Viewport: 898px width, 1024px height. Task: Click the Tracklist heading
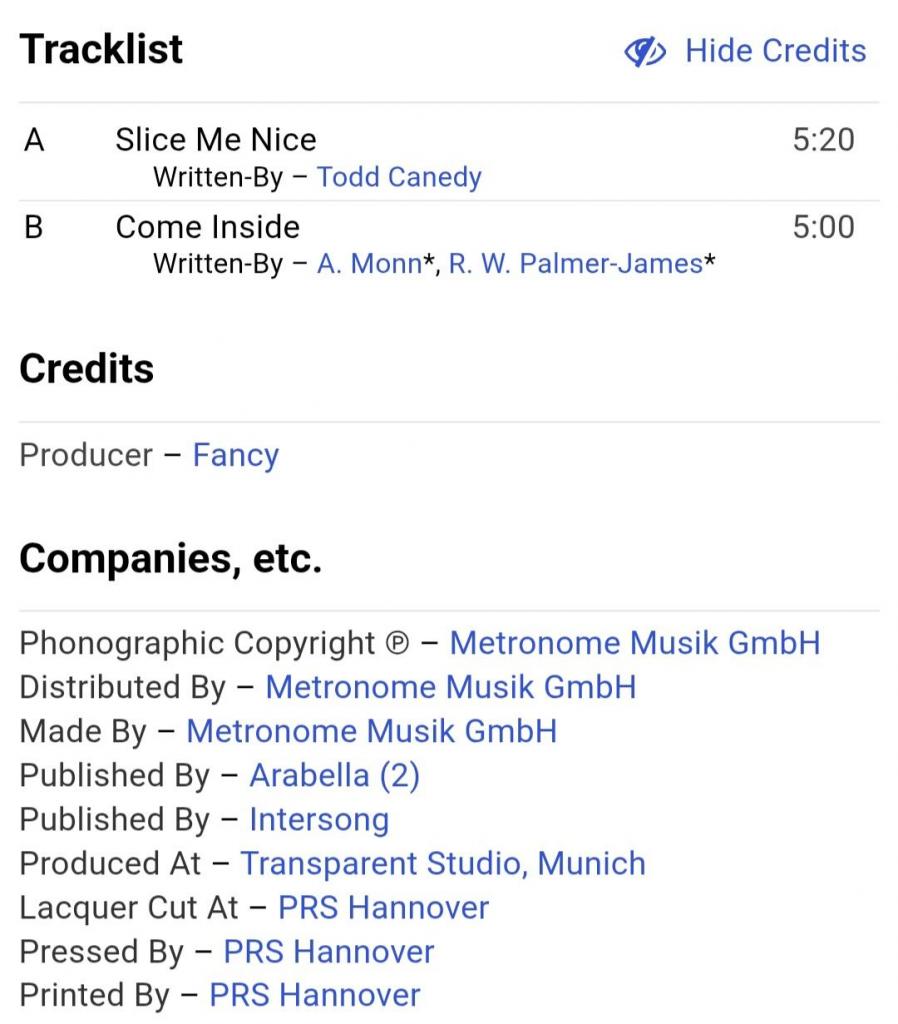[x=101, y=49]
